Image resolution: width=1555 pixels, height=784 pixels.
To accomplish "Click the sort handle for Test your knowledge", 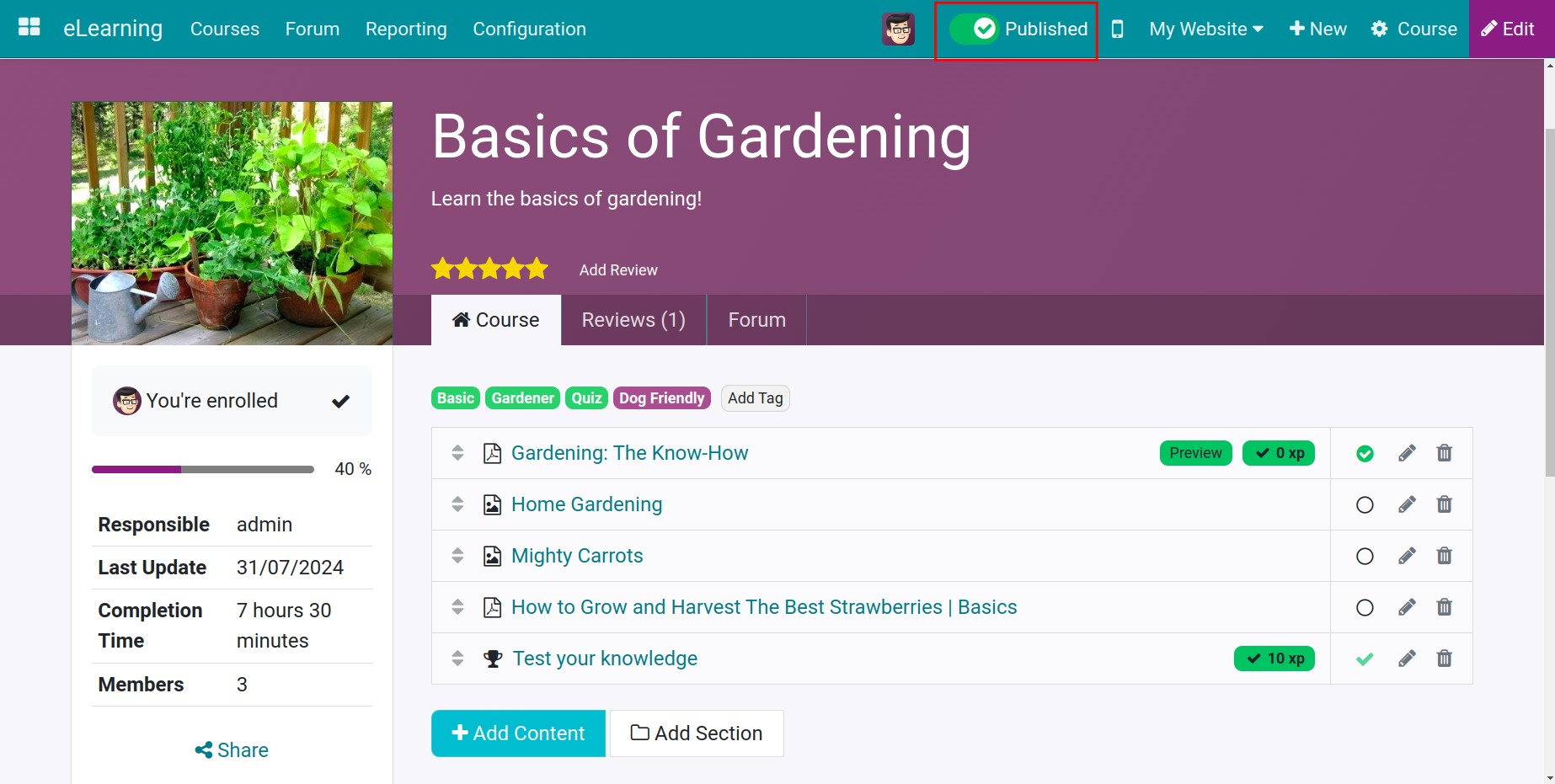I will coord(457,659).
